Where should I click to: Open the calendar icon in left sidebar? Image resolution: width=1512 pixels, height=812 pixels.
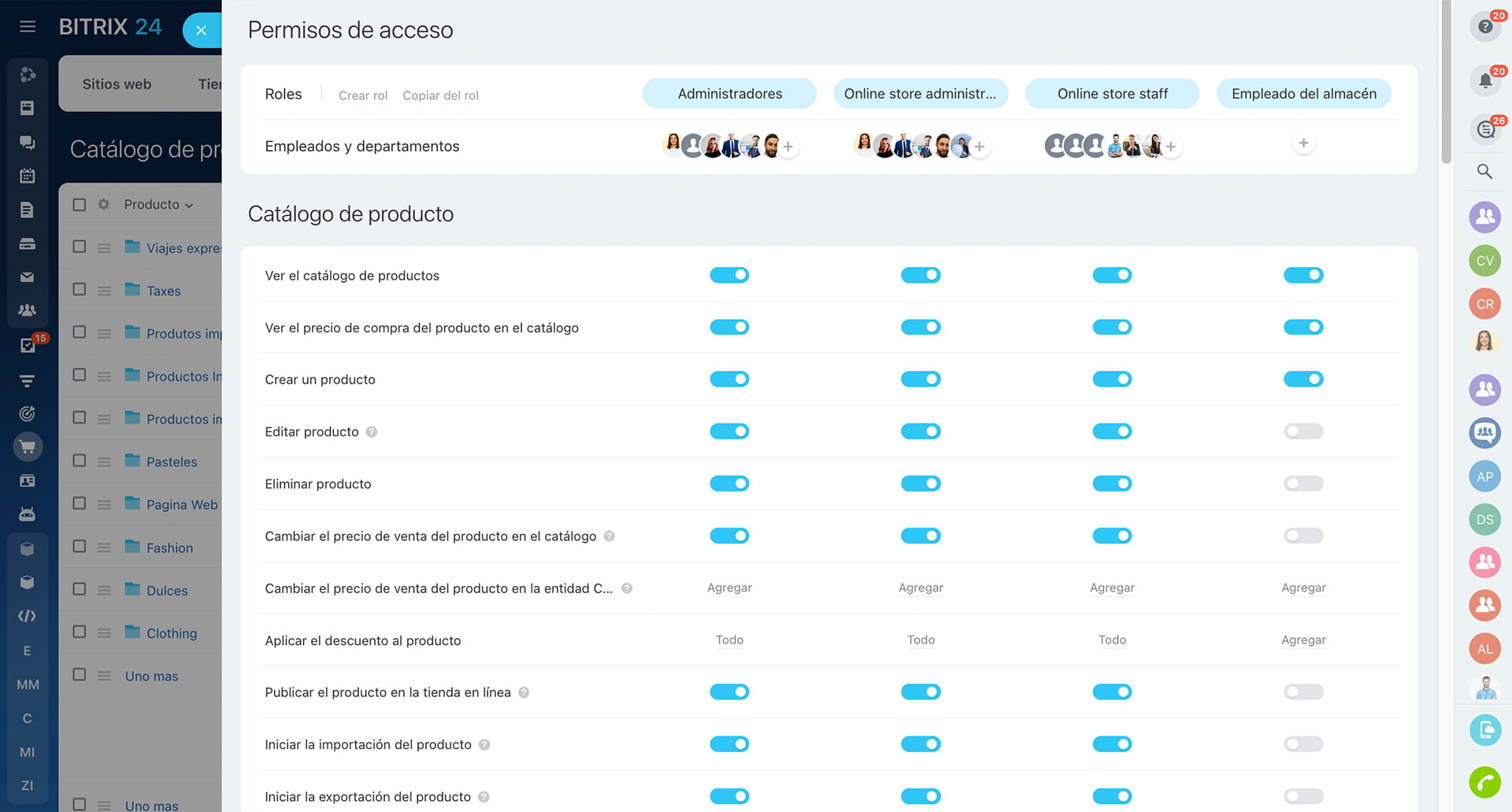pyautogui.click(x=28, y=176)
